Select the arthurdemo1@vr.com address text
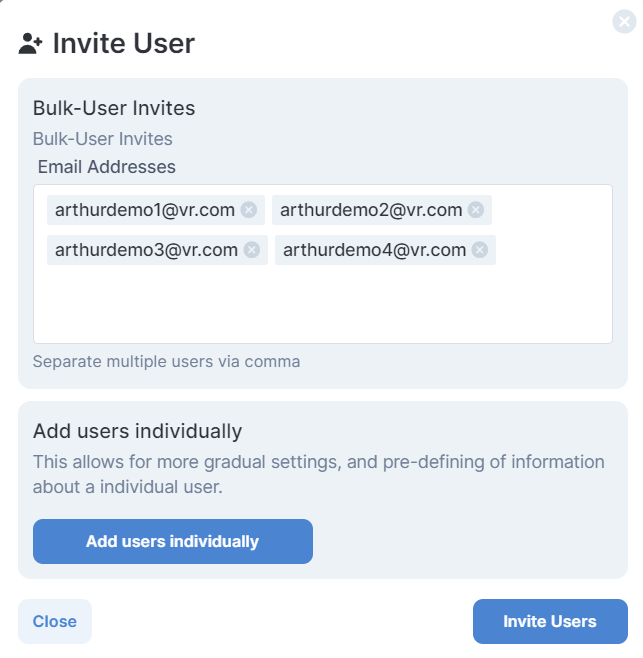Screen dimensions: 643x658 tap(145, 210)
